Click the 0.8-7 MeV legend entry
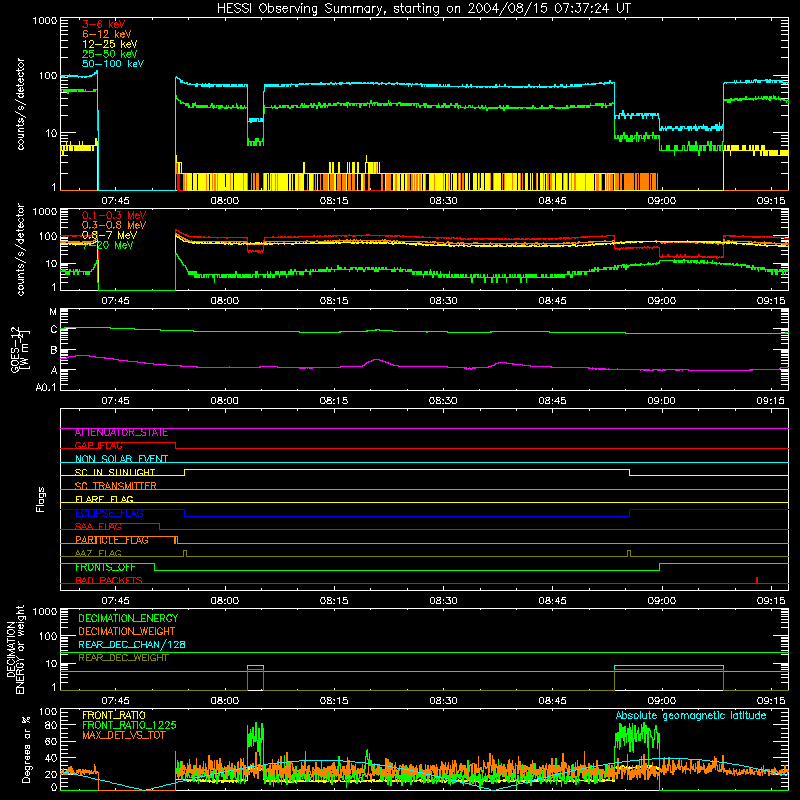The image size is (800, 800). tap(109, 235)
